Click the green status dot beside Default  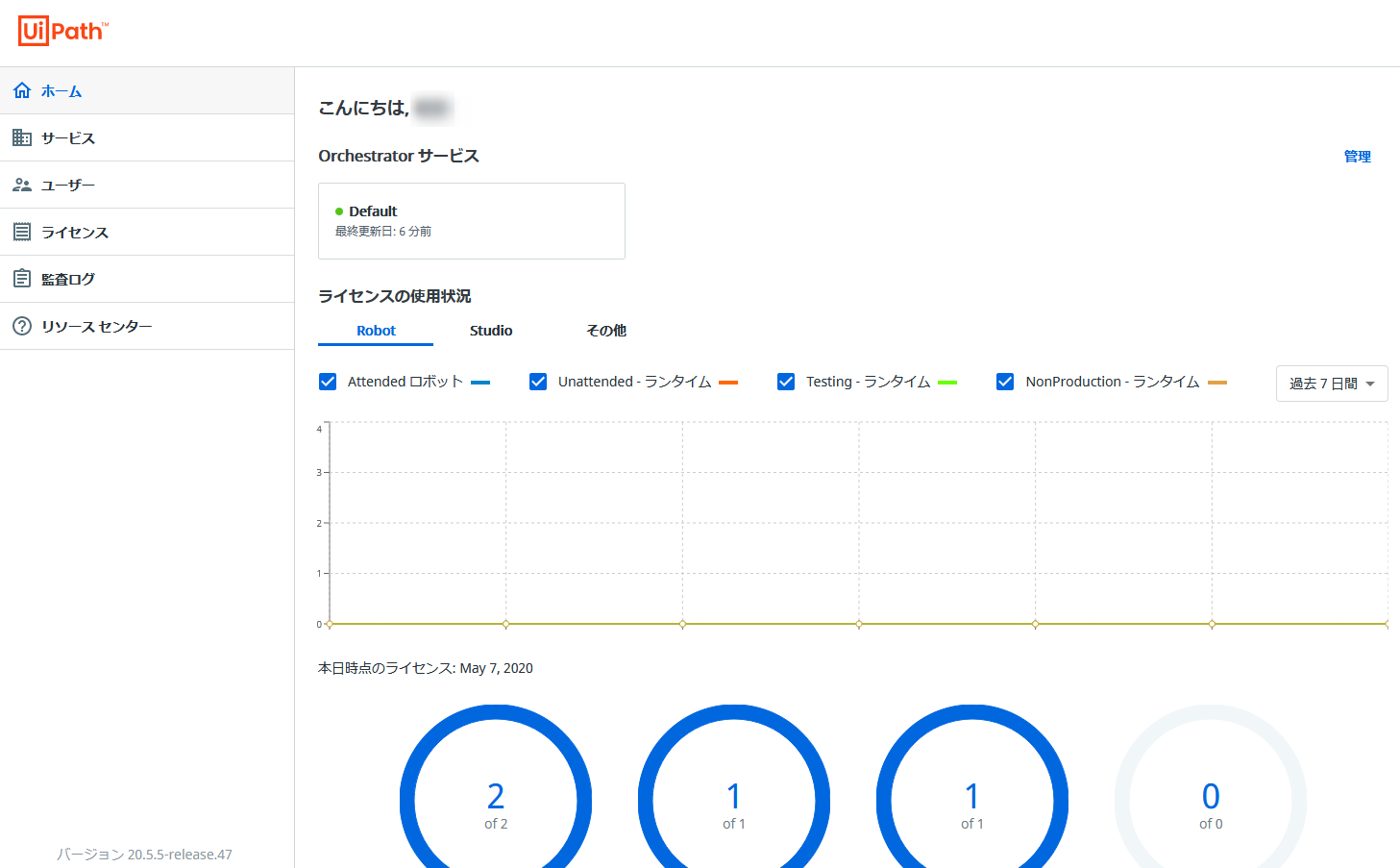click(339, 211)
